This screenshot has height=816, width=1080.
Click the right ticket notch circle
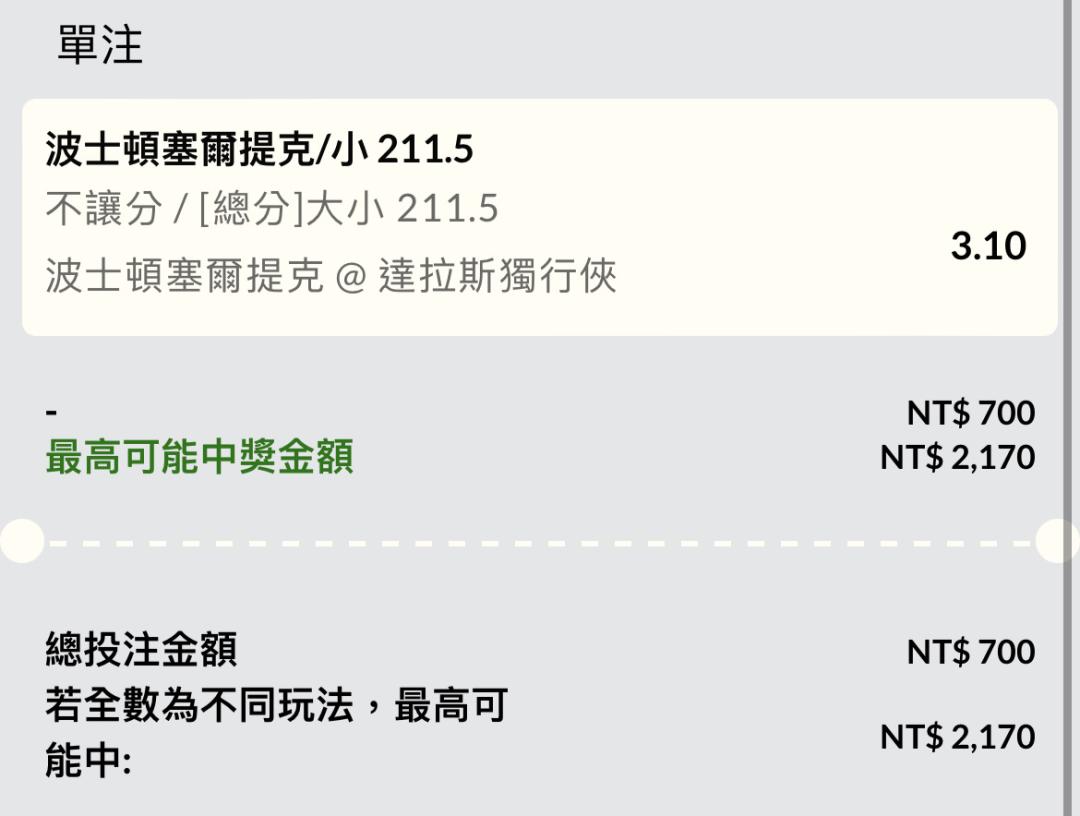click(1057, 541)
